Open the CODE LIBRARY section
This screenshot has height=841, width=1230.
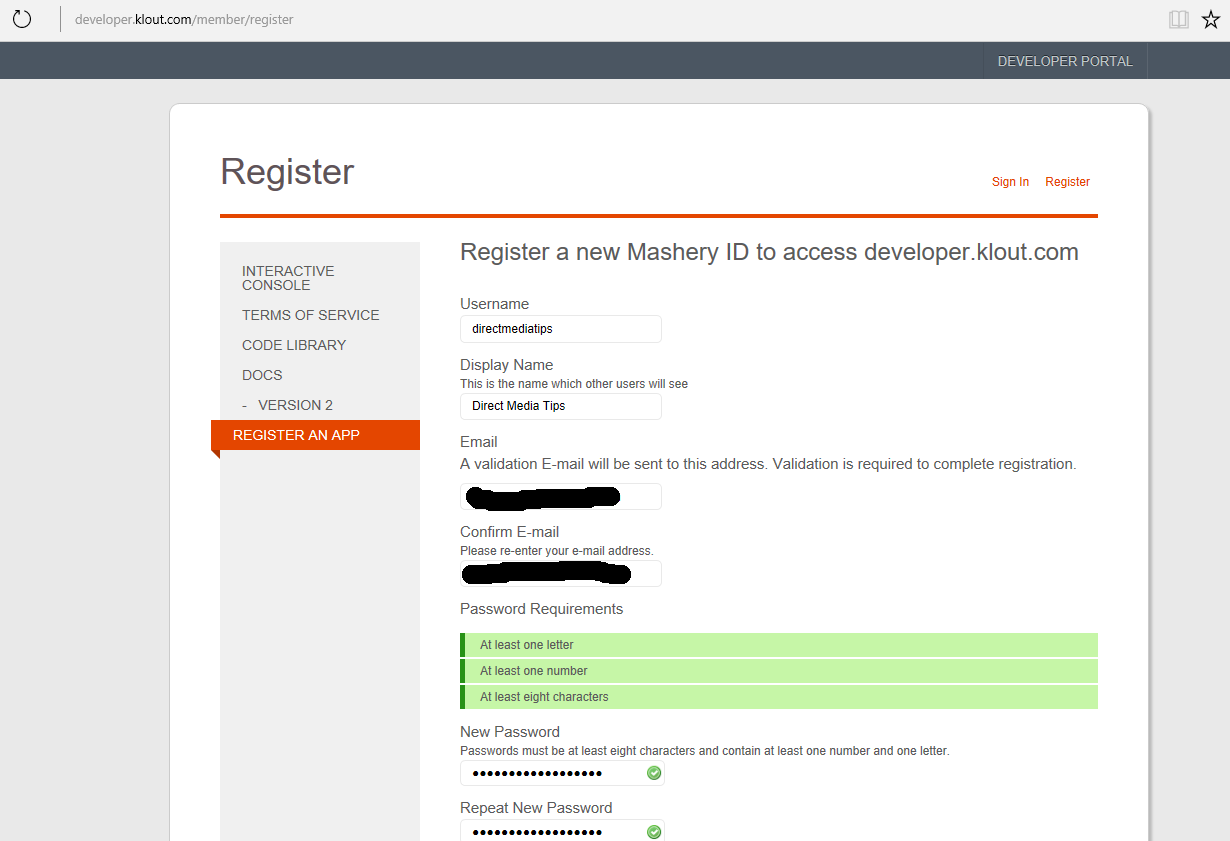point(294,344)
